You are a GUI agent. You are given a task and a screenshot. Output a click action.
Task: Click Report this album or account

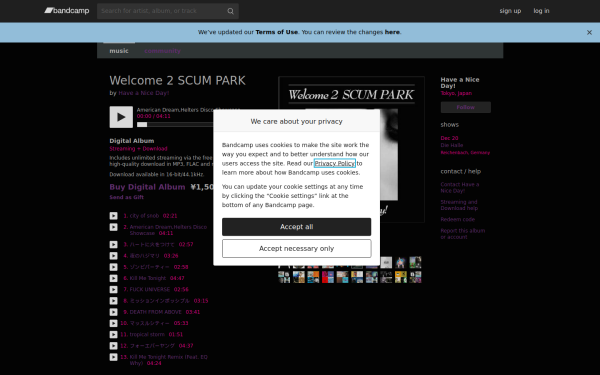(463, 234)
